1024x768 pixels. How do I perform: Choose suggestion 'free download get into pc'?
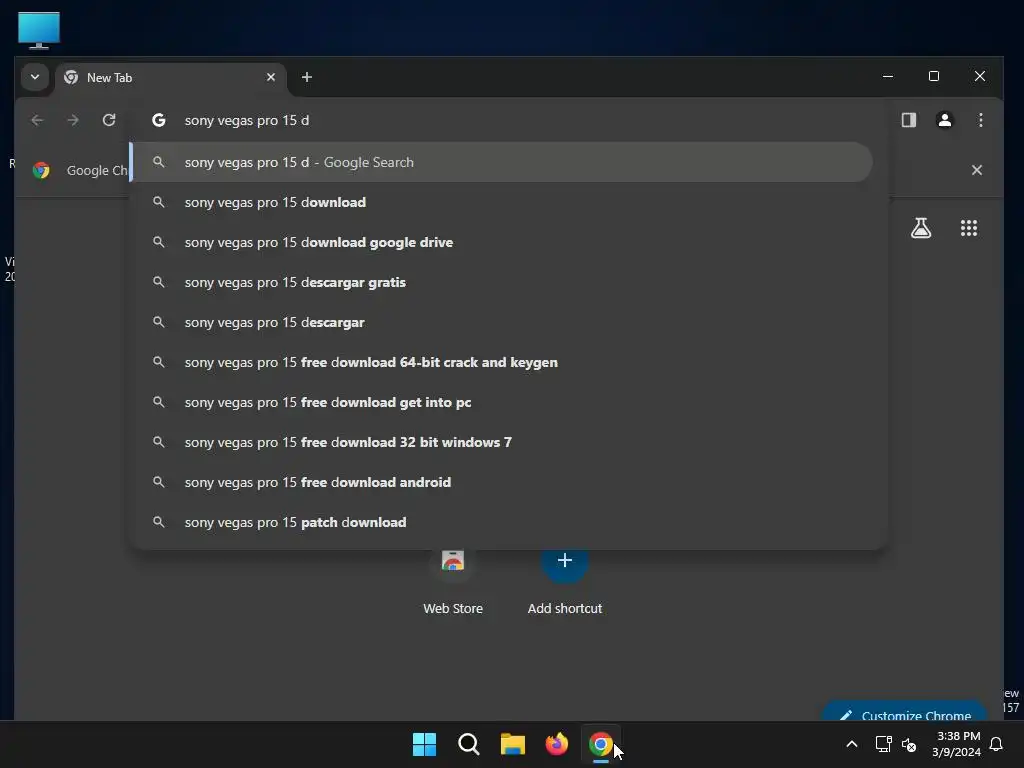click(x=502, y=402)
